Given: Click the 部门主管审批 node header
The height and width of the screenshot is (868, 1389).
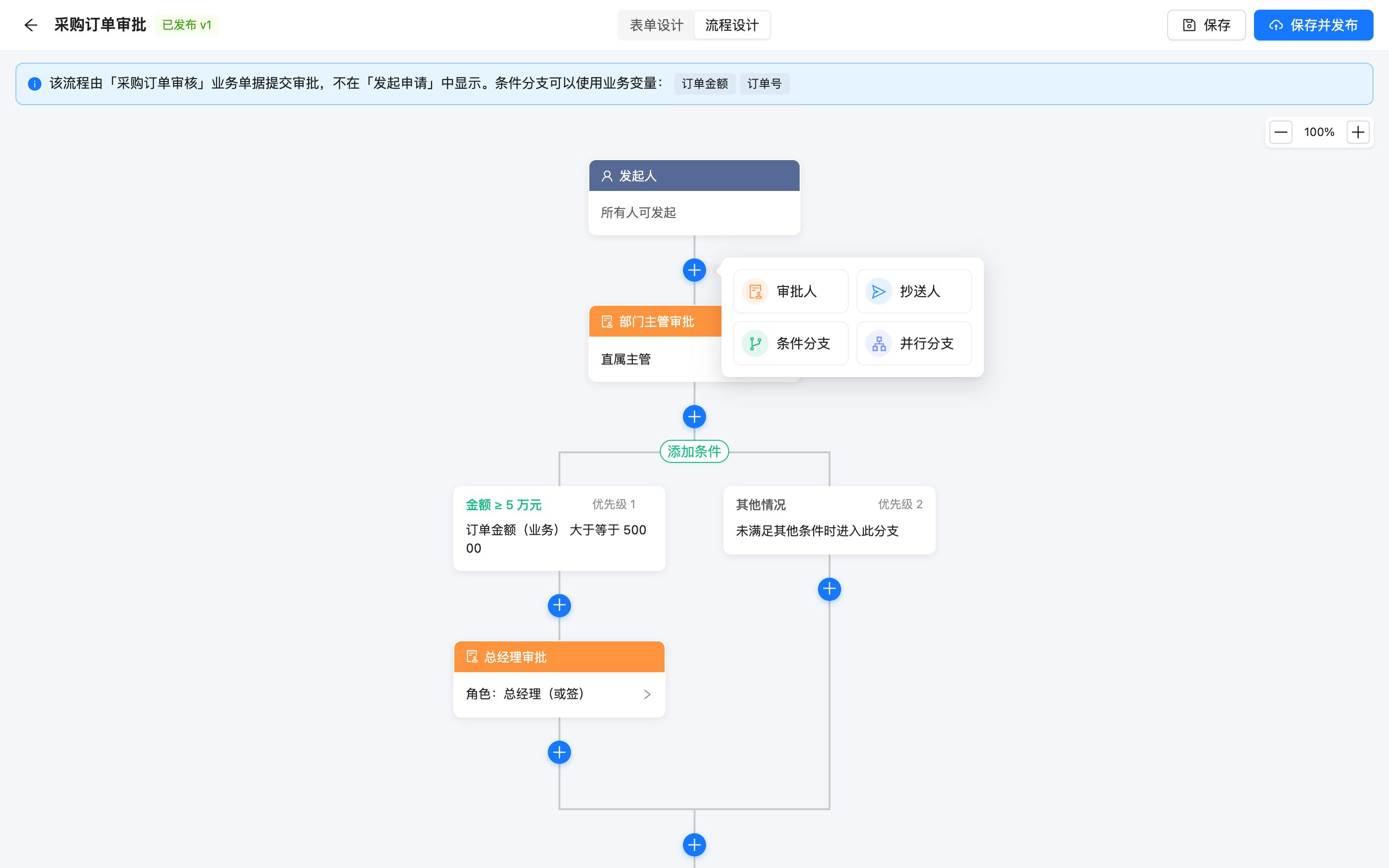Looking at the screenshot, I should [655, 322].
